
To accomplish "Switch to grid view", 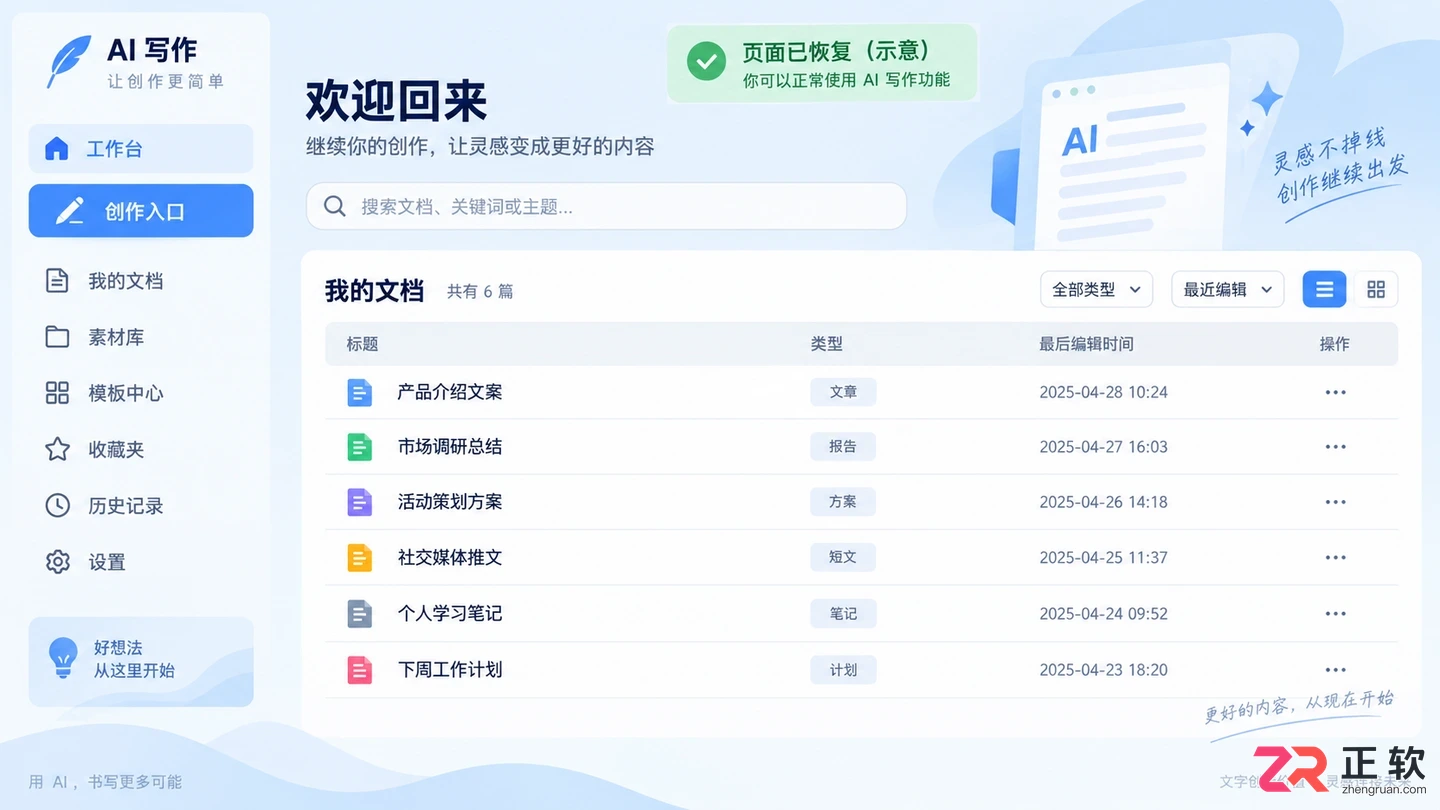I will coord(1376,290).
